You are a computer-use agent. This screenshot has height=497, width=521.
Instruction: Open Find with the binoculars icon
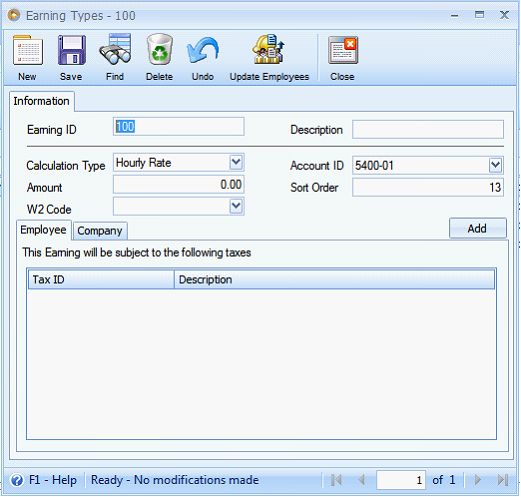pos(115,49)
